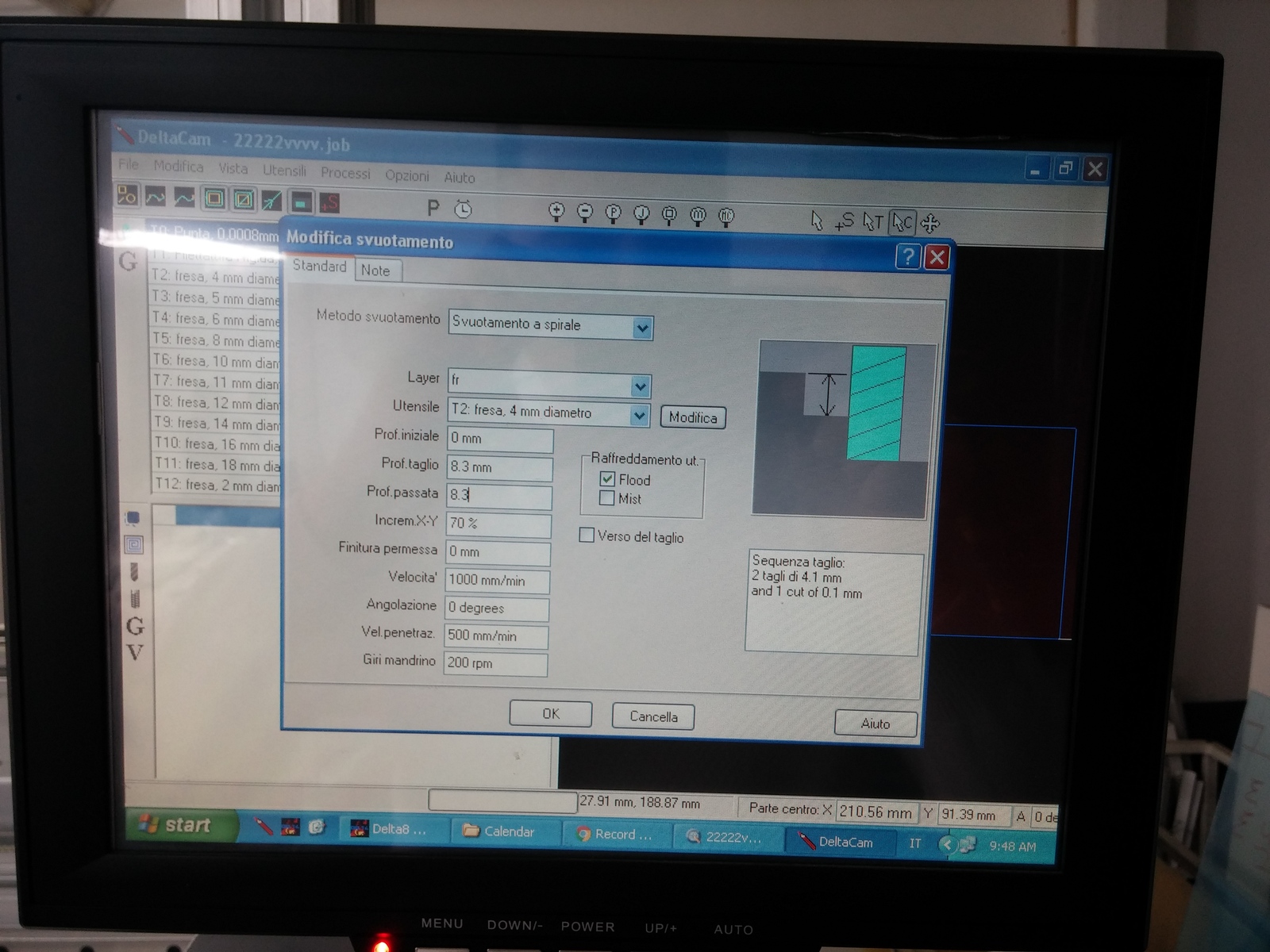This screenshot has width=1270, height=952.
Task: Select T12: fresa, 2 mm in tool list
Action: tap(215, 485)
